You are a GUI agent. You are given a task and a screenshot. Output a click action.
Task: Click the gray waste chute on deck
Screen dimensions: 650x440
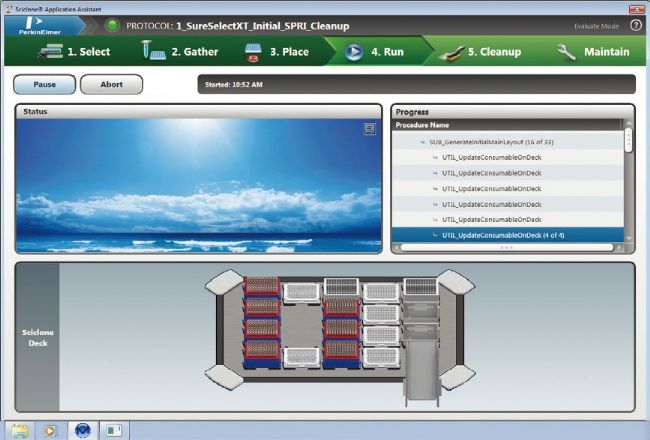click(x=421, y=369)
